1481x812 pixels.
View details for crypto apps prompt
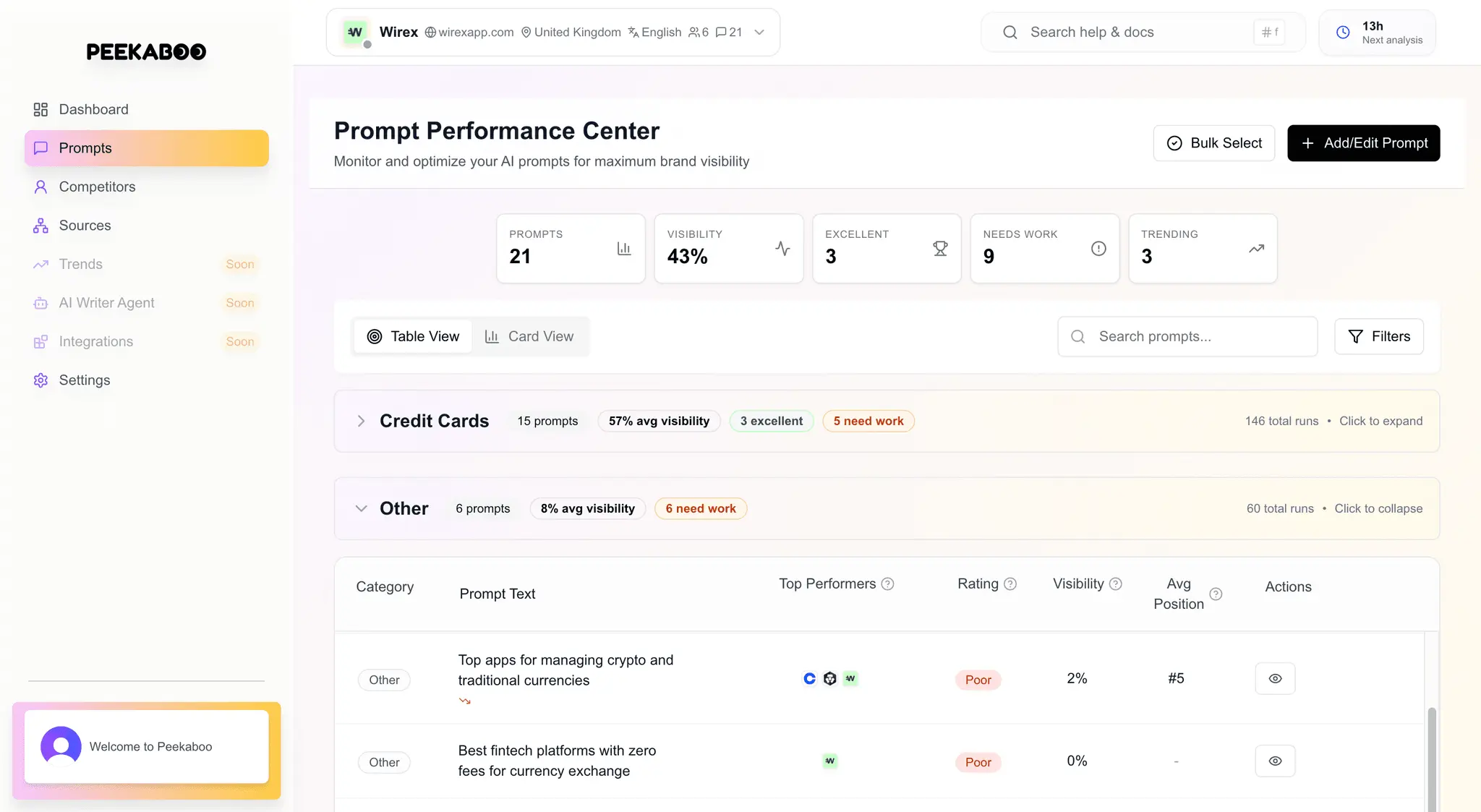click(x=1275, y=678)
